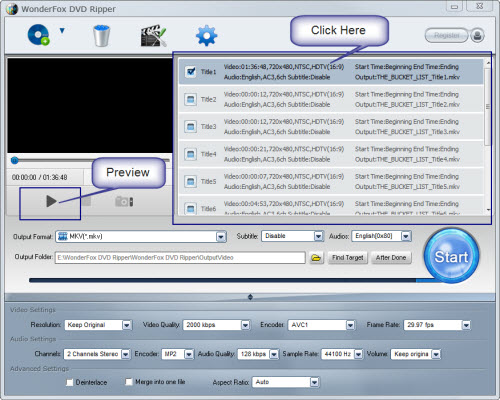
Task: Take a snapshot with the camera icon
Action: pos(124,201)
